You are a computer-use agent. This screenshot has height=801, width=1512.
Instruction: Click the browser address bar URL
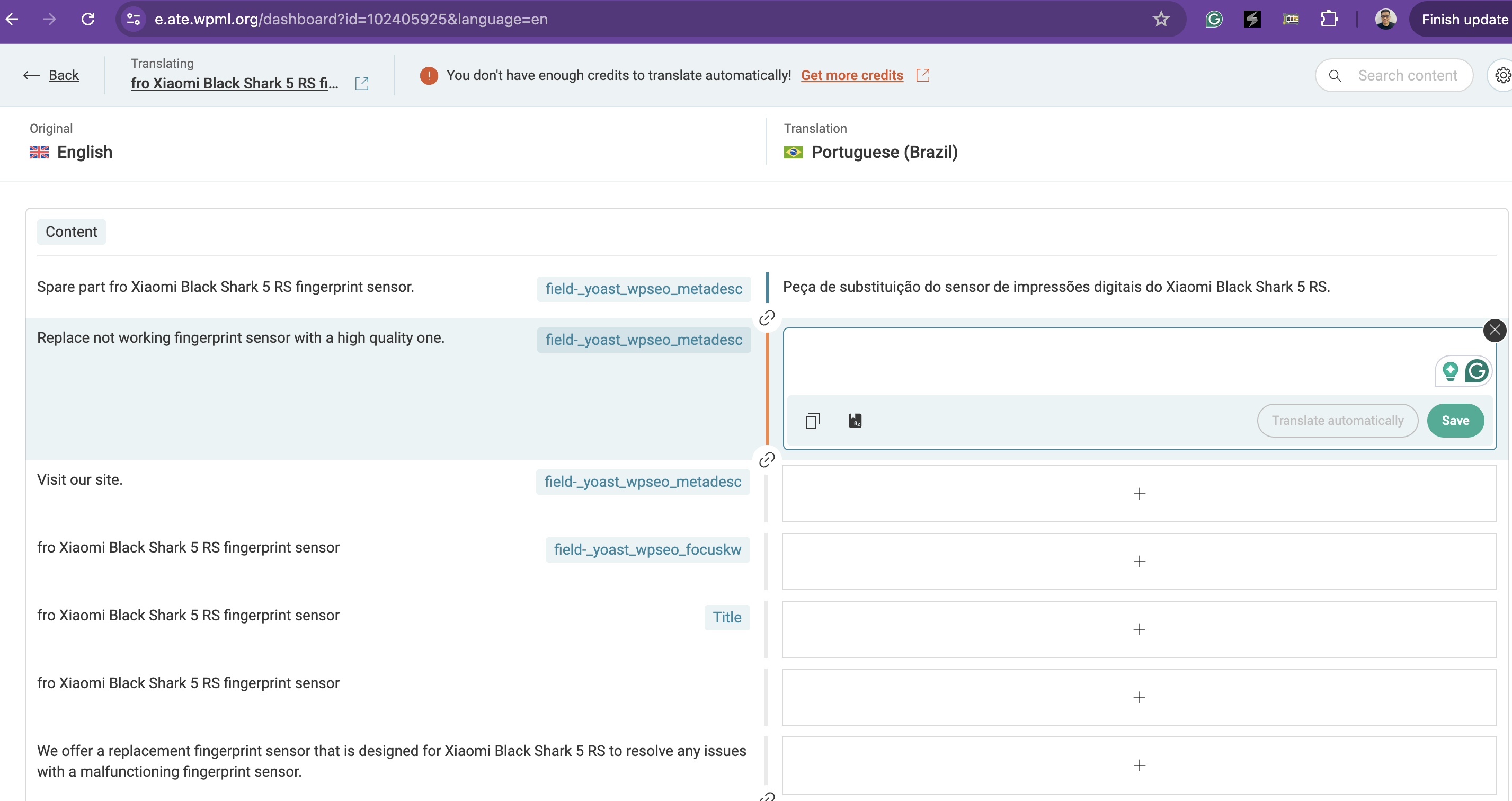point(351,20)
